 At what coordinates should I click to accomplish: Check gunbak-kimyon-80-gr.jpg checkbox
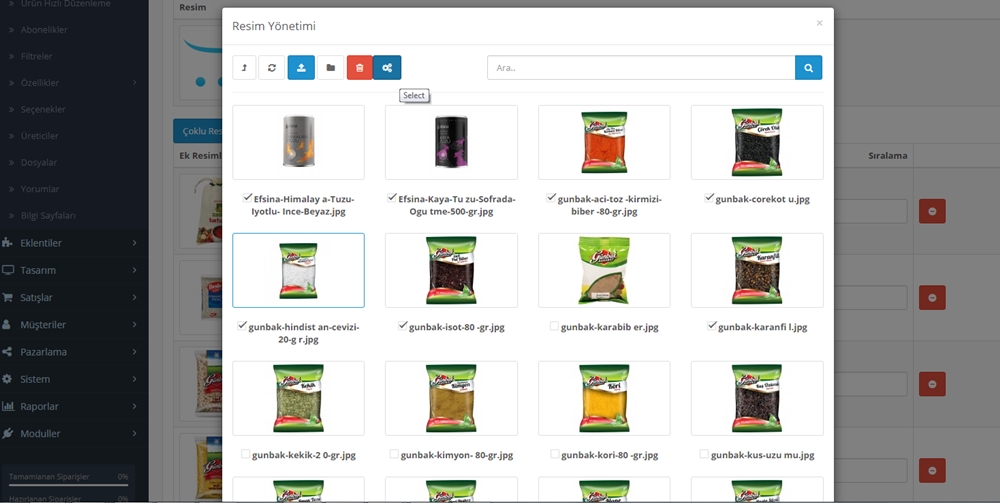(394, 454)
